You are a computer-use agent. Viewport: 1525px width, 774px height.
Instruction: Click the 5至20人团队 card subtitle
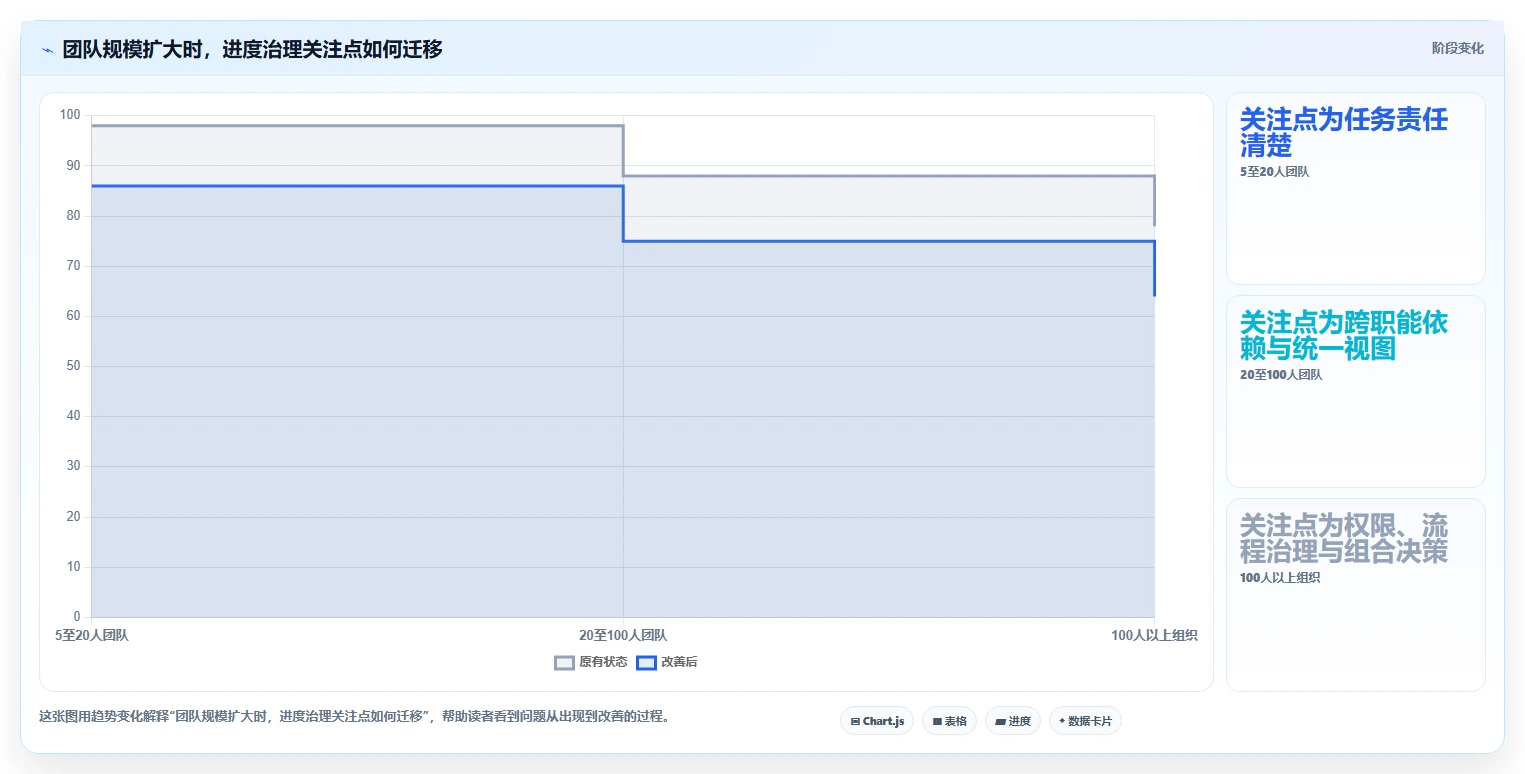(1274, 172)
